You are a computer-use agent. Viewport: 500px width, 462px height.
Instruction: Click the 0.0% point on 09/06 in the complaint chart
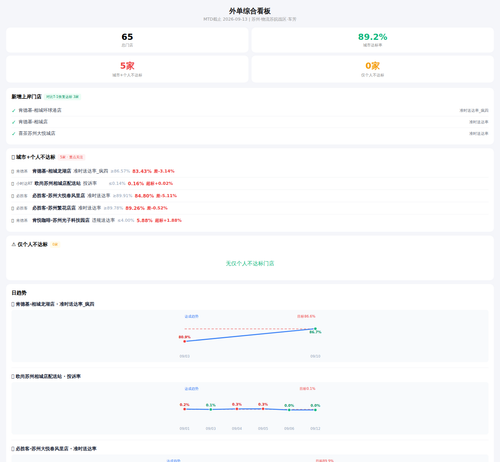289,410
